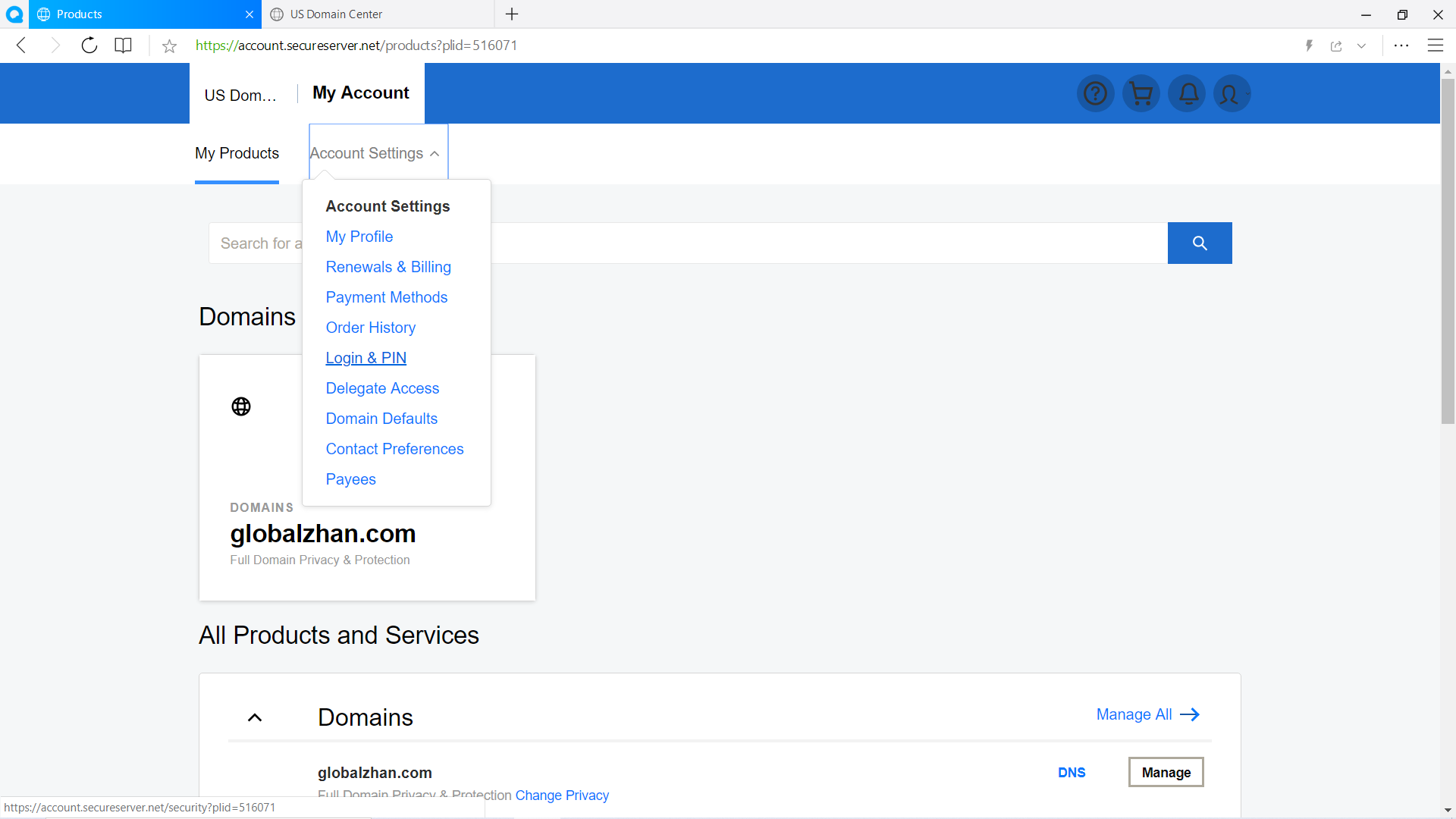Image resolution: width=1456 pixels, height=819 pixels.
Task: Click the share page icon
Action: (x=1336, y=46)
